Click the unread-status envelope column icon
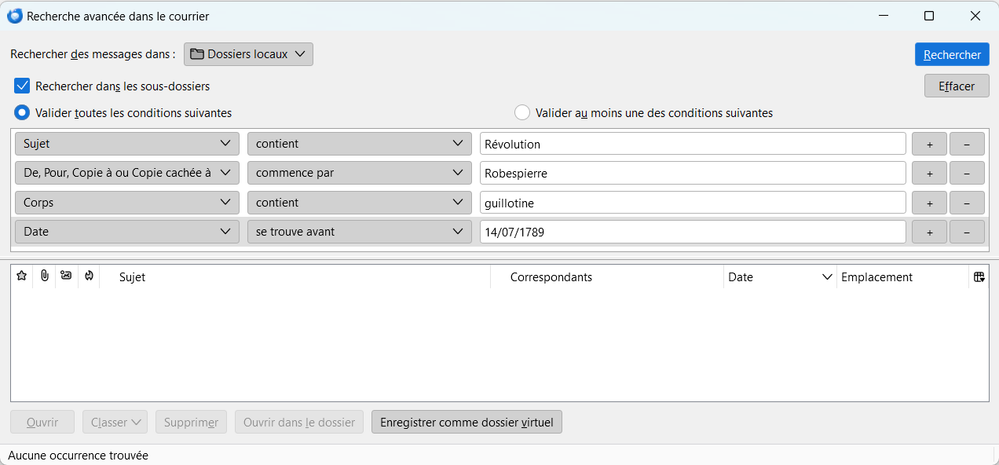The height and width of the screenshot is (465, 999). tap(66, 277)
